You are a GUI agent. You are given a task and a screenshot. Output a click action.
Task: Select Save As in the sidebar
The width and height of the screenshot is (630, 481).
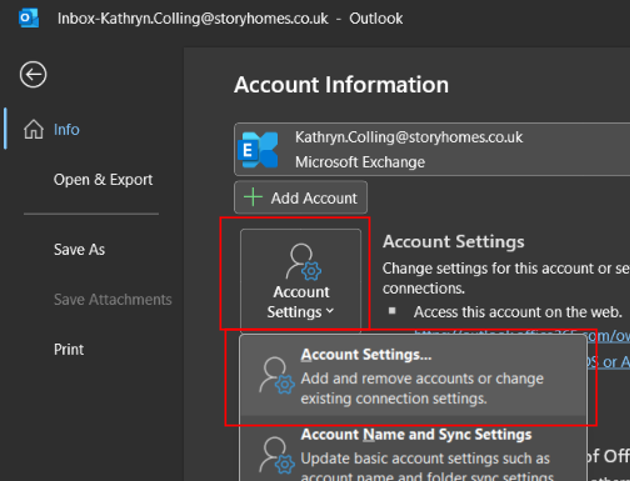pyautogui.click(x=79, y=250)
